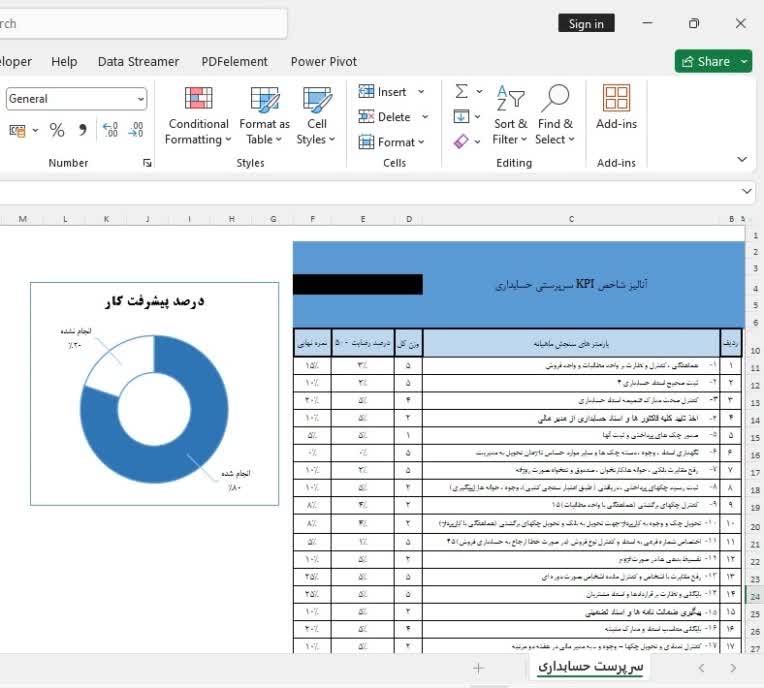Click the Clear eraser icon
The width and height of the screenshot is (764, 688).
pyautogui.click(x=461, y=141)
